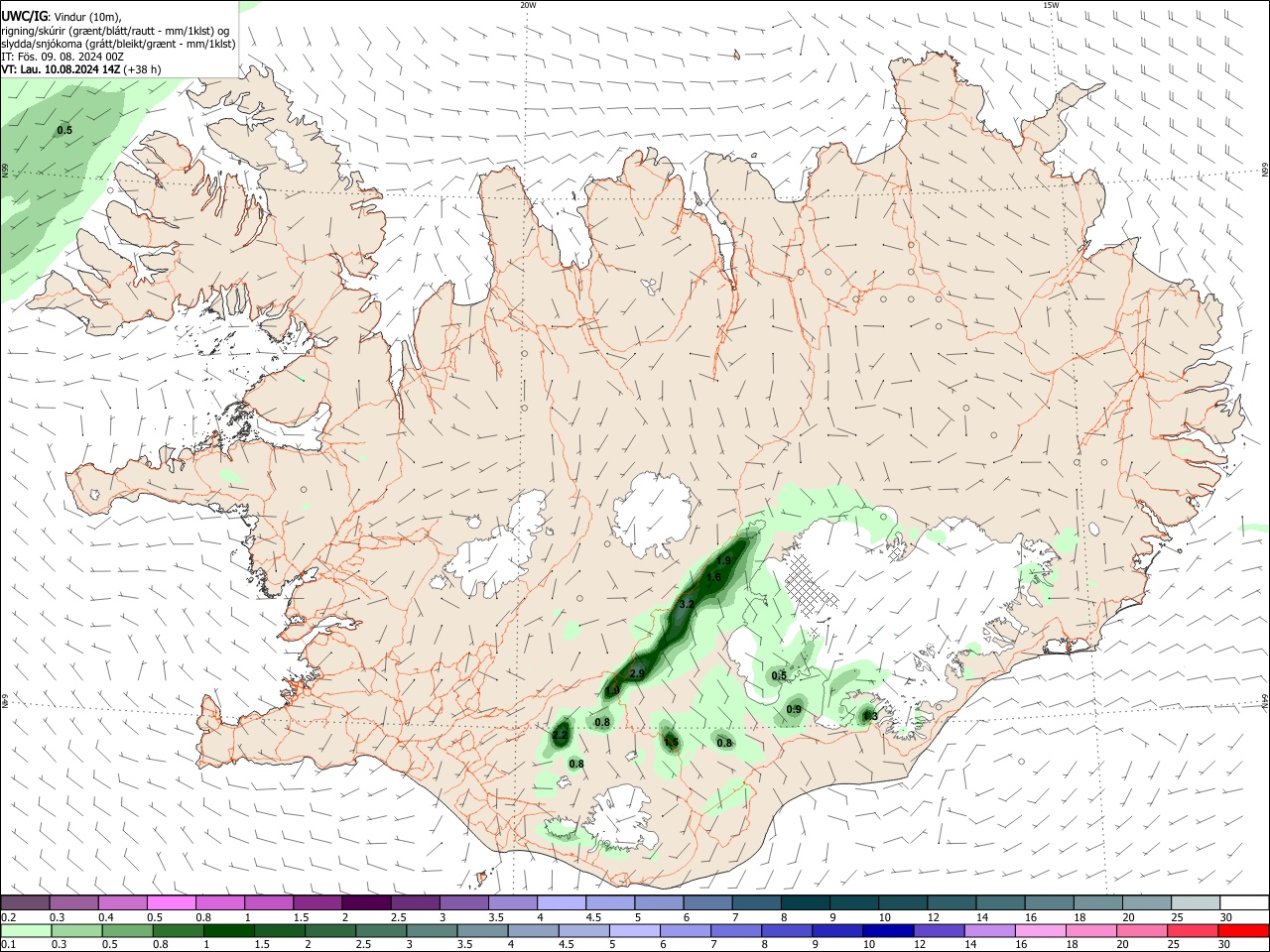This screenshot has width=1270, height=952.
Task: Click the 1.9 rainfall value in the dark green band
Action: (723, 561)
